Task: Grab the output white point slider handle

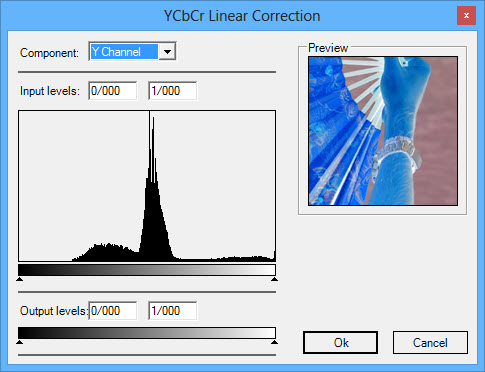Action: (x=274, y=342)
